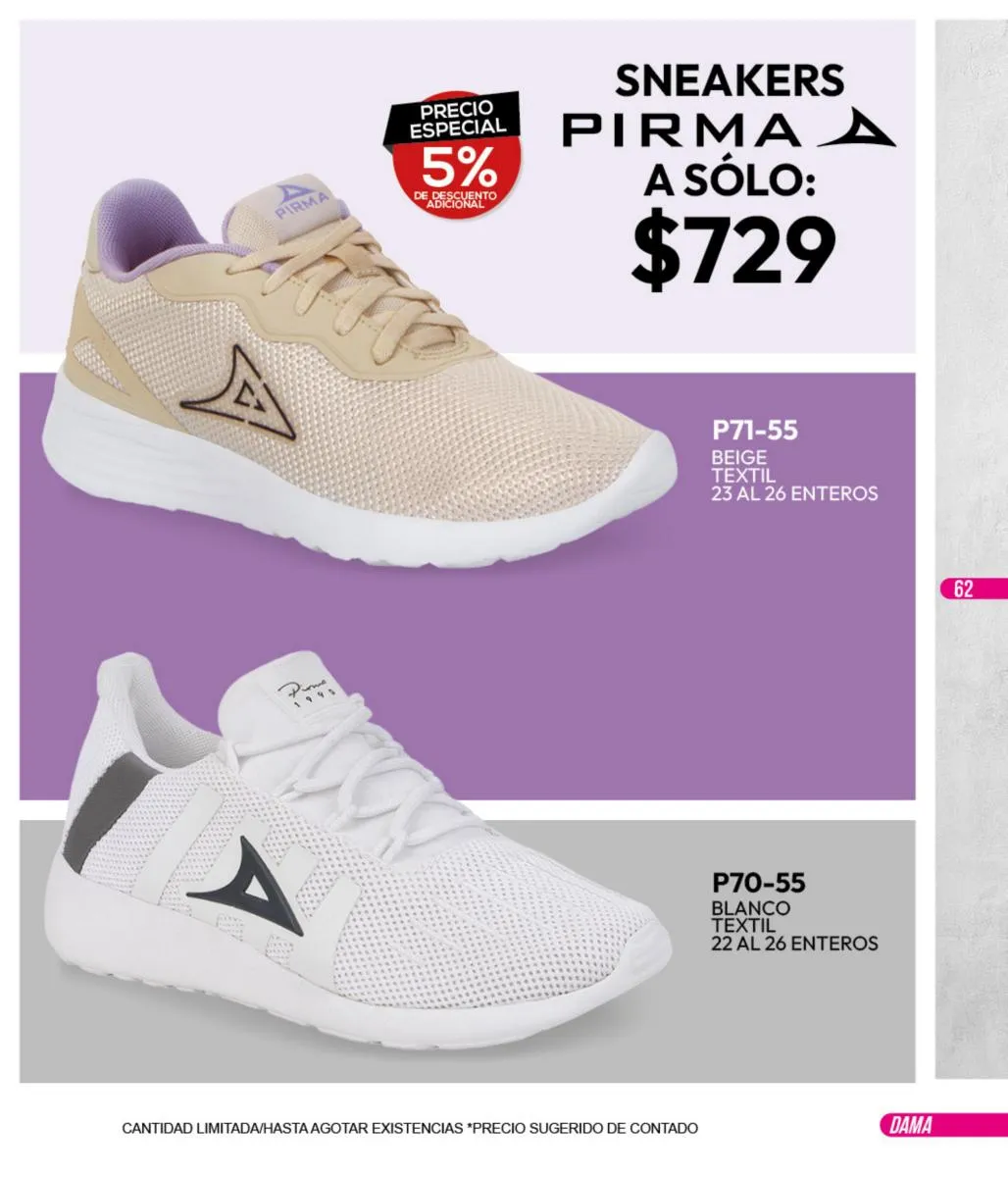This screenshot has height=1177, width=1008.
Task: Click the 22 AL 26 ENTEROS size text
Action: coord(794,944)
